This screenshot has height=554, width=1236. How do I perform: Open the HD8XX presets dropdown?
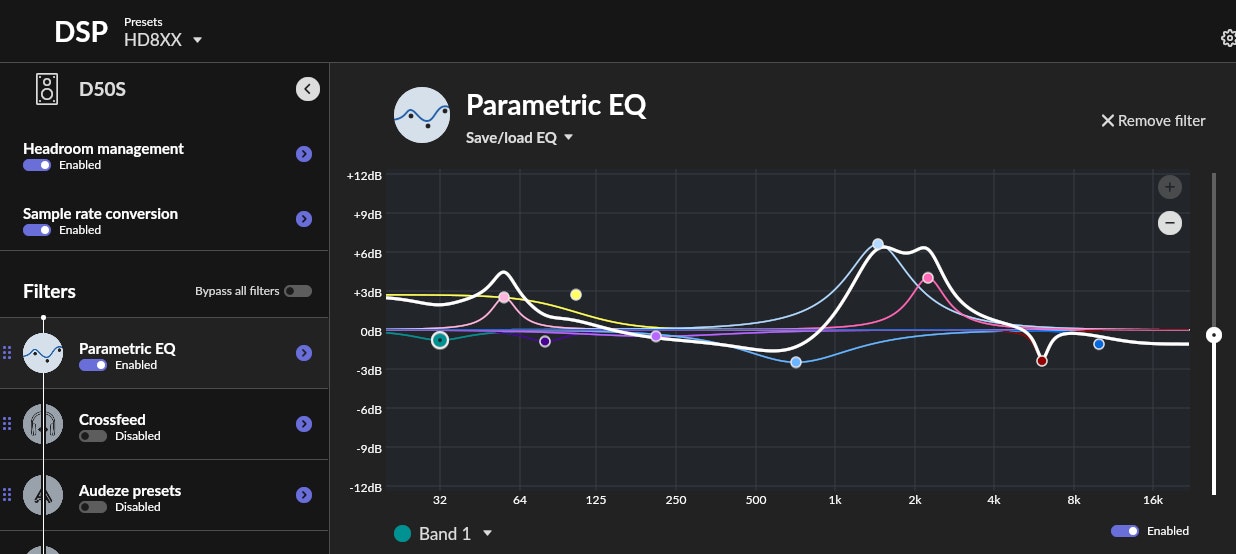(197, 40)
